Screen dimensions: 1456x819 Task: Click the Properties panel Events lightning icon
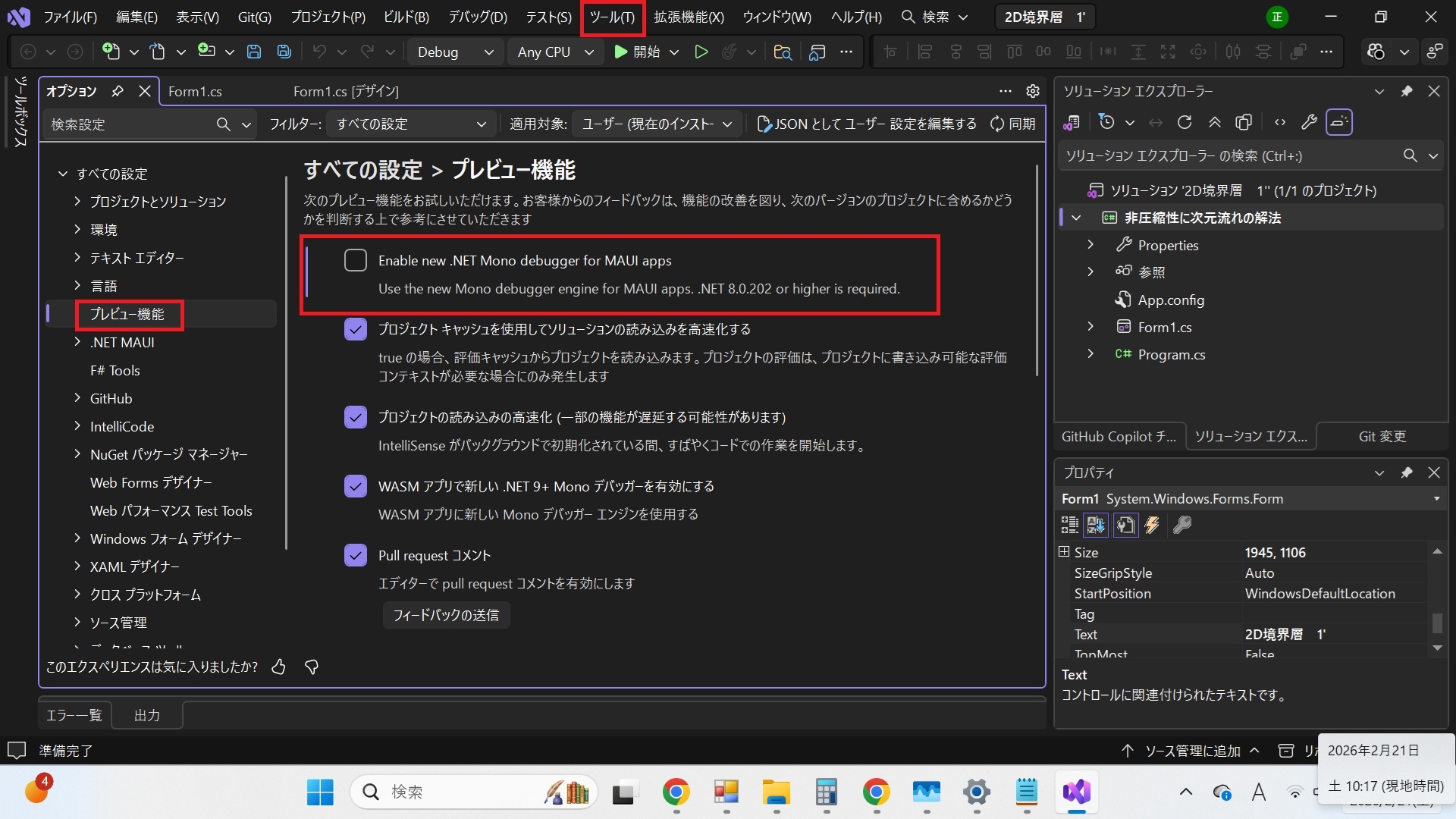point(1152,525)
